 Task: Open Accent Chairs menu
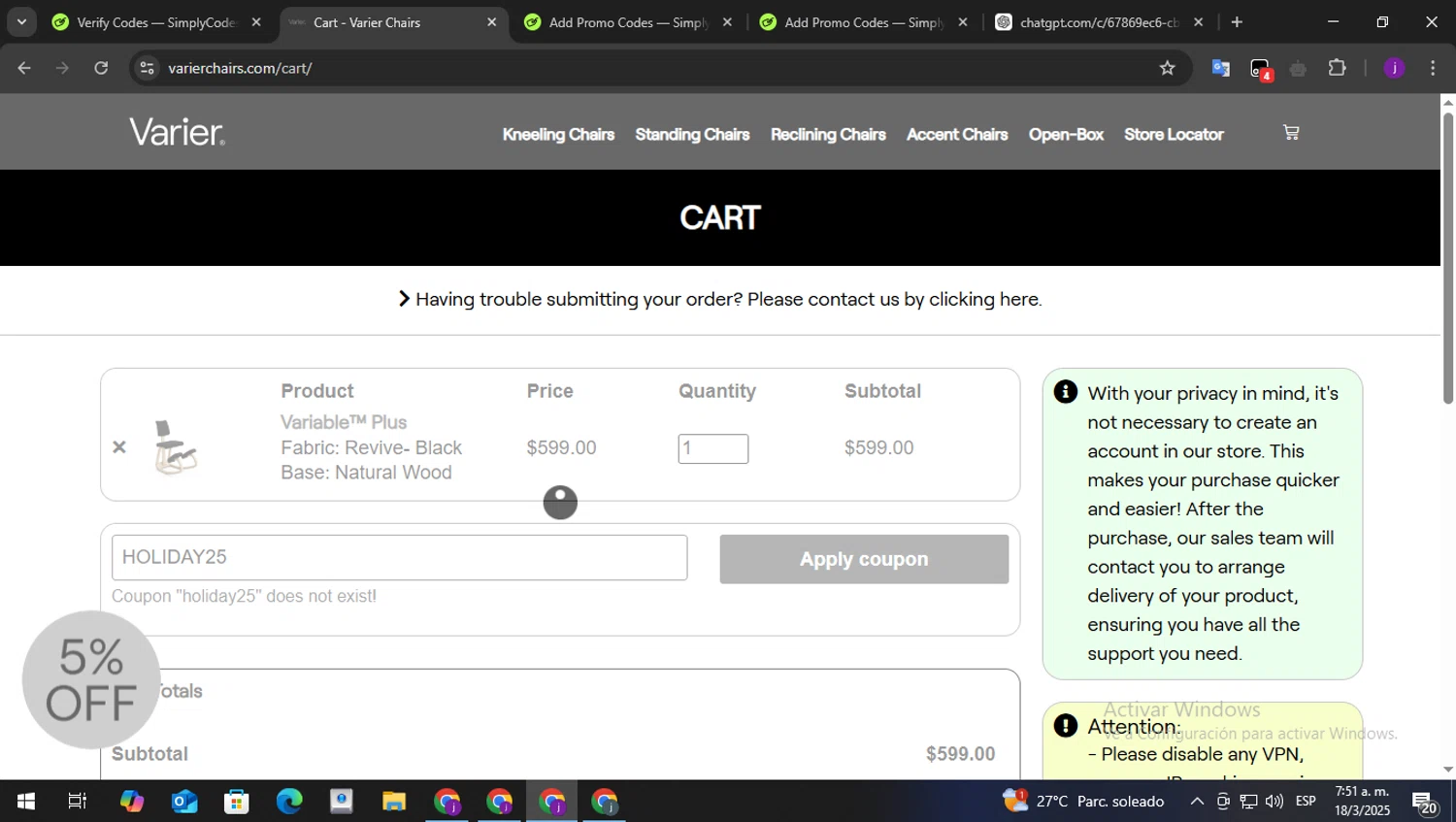pos(957,135)
